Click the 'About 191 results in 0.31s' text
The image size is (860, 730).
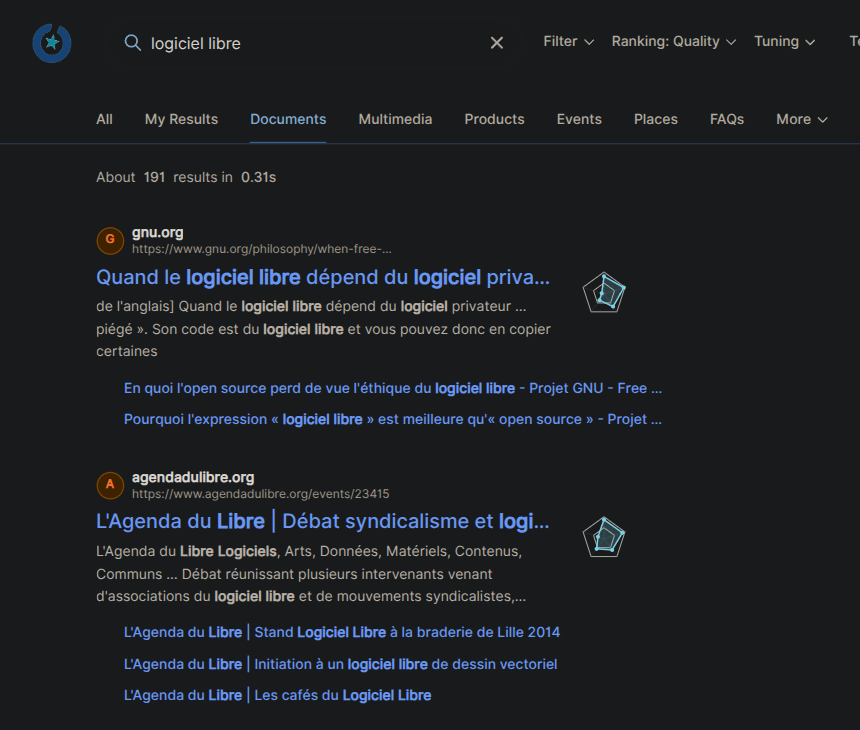coord(186,177)
